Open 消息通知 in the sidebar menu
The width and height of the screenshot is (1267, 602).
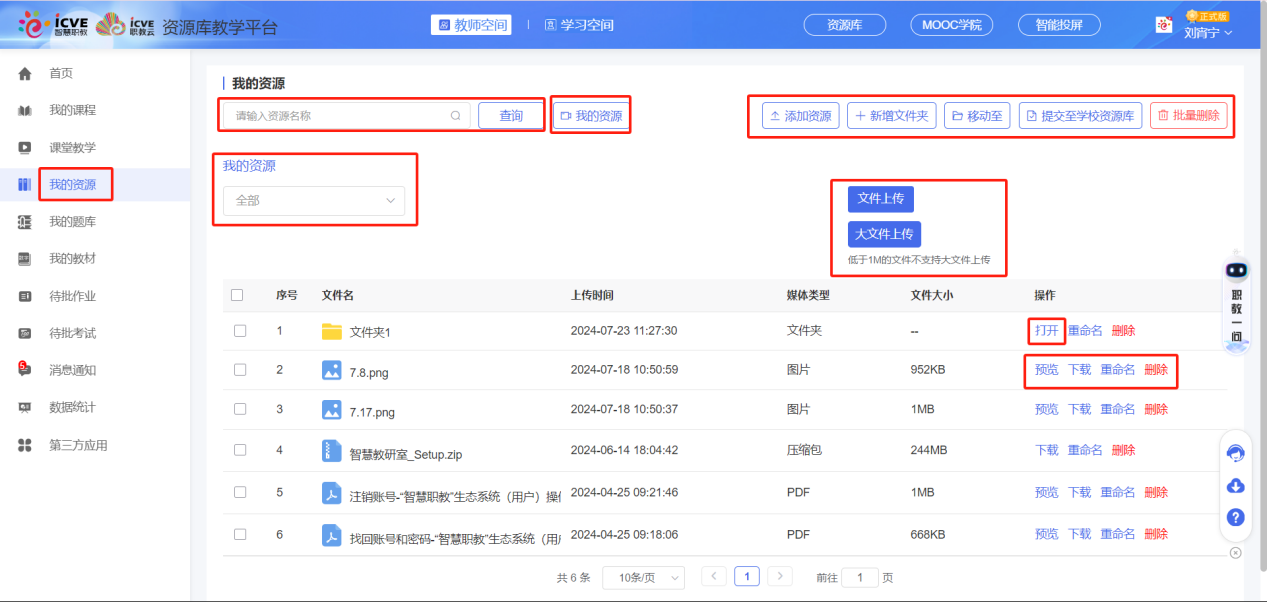tap(72, 370)
